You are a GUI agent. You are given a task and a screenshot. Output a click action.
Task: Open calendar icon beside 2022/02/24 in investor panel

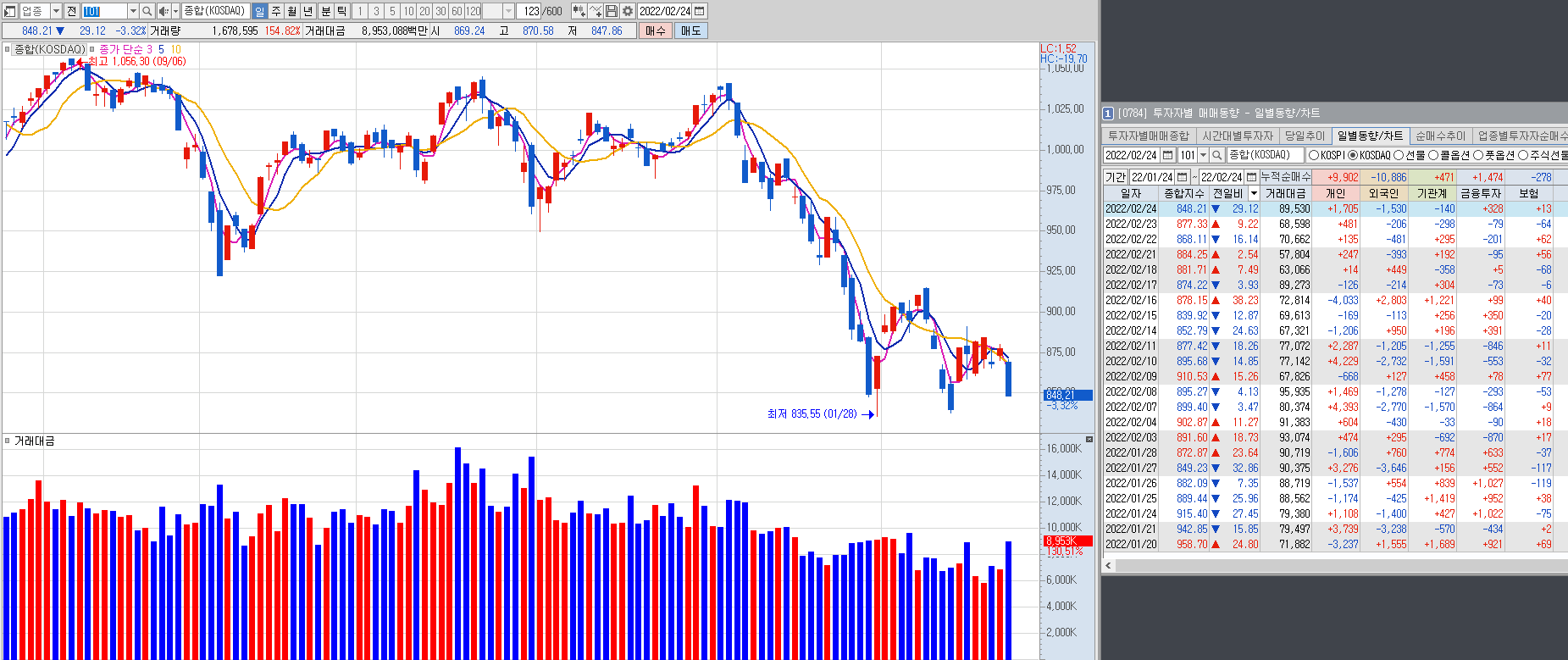click(1167, 155)
